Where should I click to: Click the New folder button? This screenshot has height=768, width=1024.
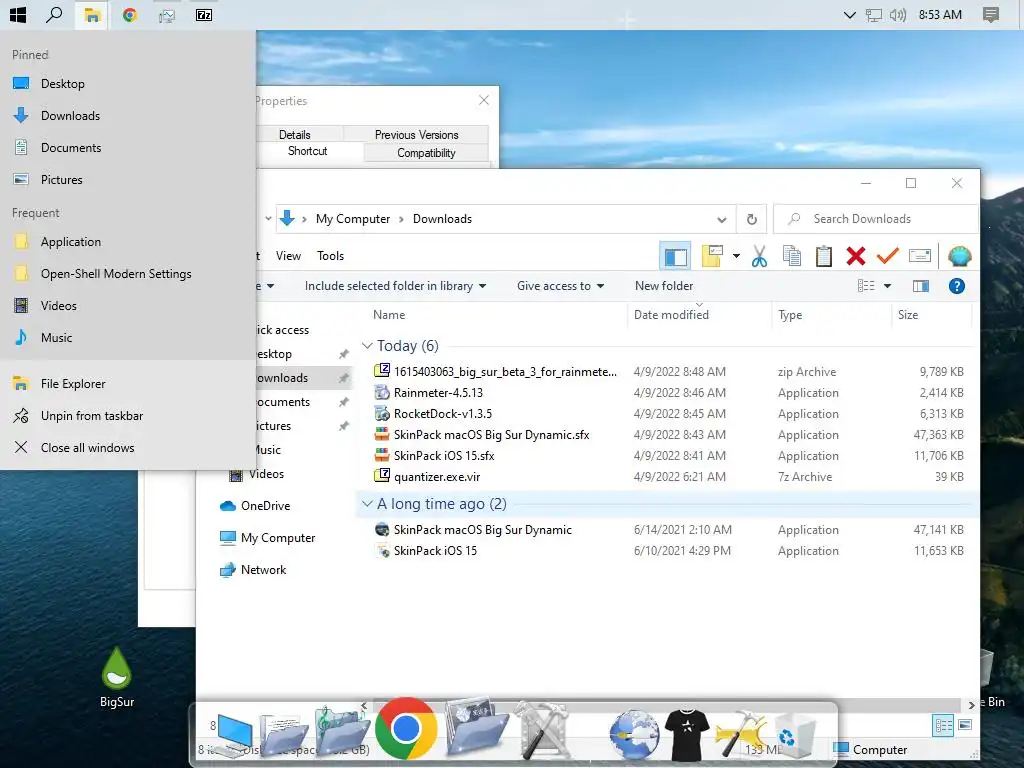(664, 286)
